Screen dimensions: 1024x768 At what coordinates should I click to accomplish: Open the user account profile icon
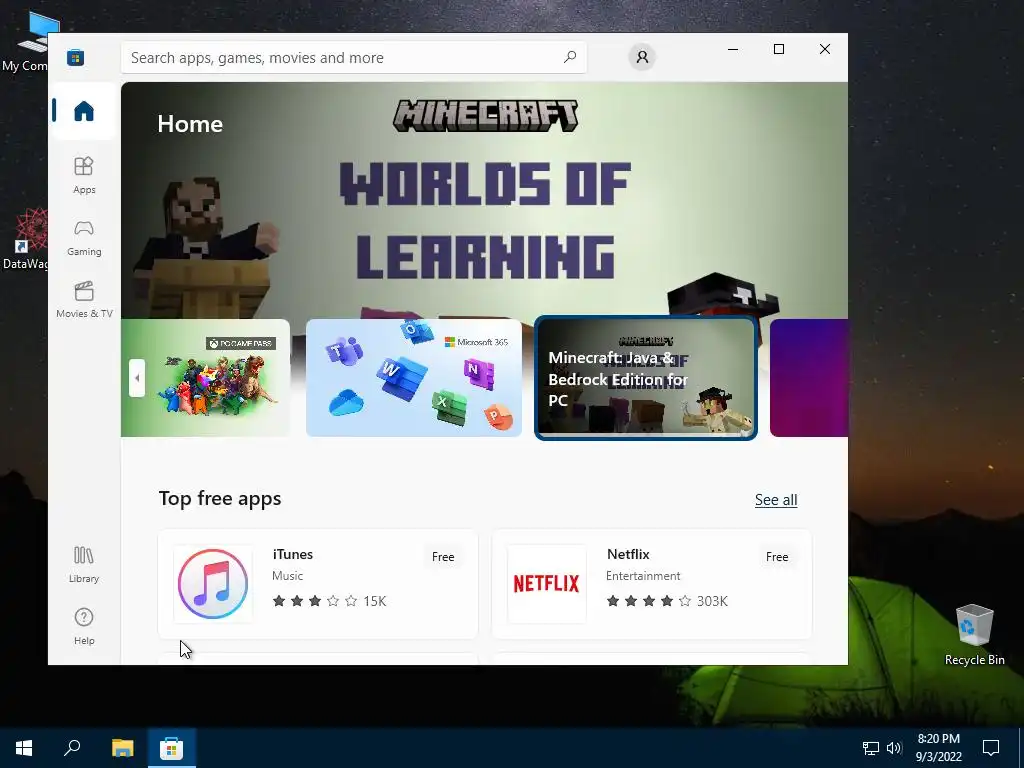coord(642,57)
